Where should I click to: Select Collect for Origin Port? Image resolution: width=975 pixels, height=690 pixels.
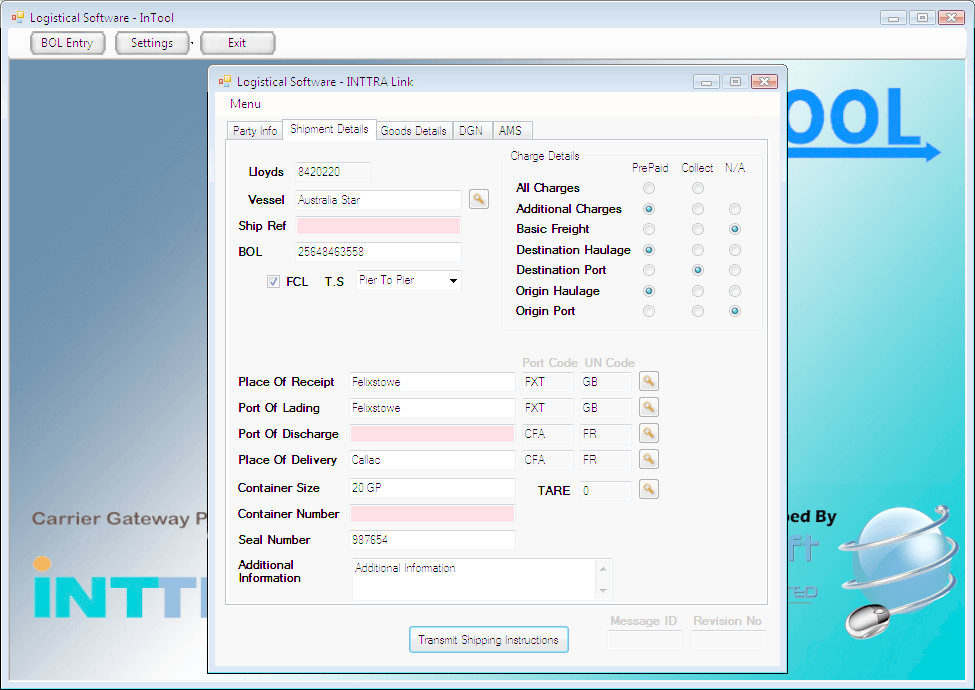(698, 311)
